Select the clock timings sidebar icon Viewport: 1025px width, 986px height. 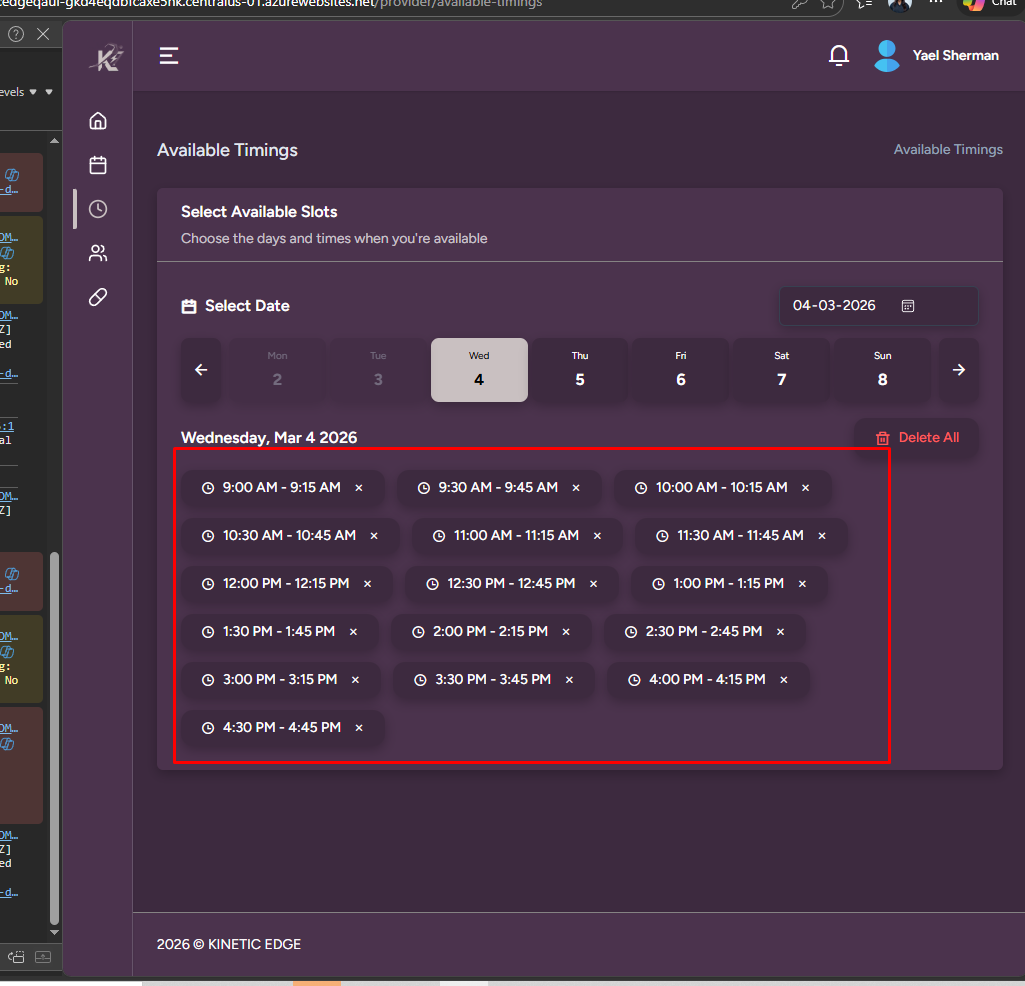click(98, 209)
